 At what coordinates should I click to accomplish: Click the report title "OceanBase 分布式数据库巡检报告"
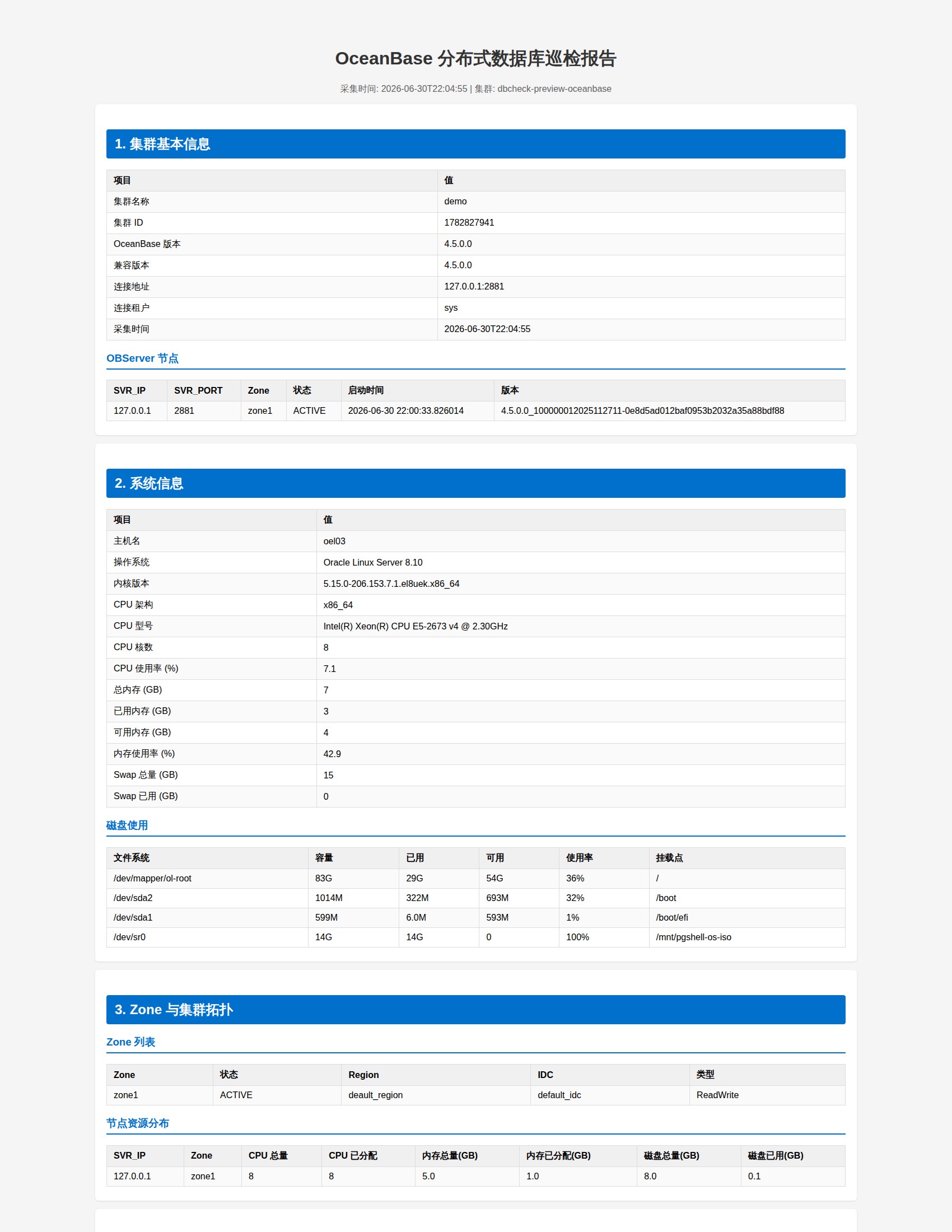click(475, 59)
